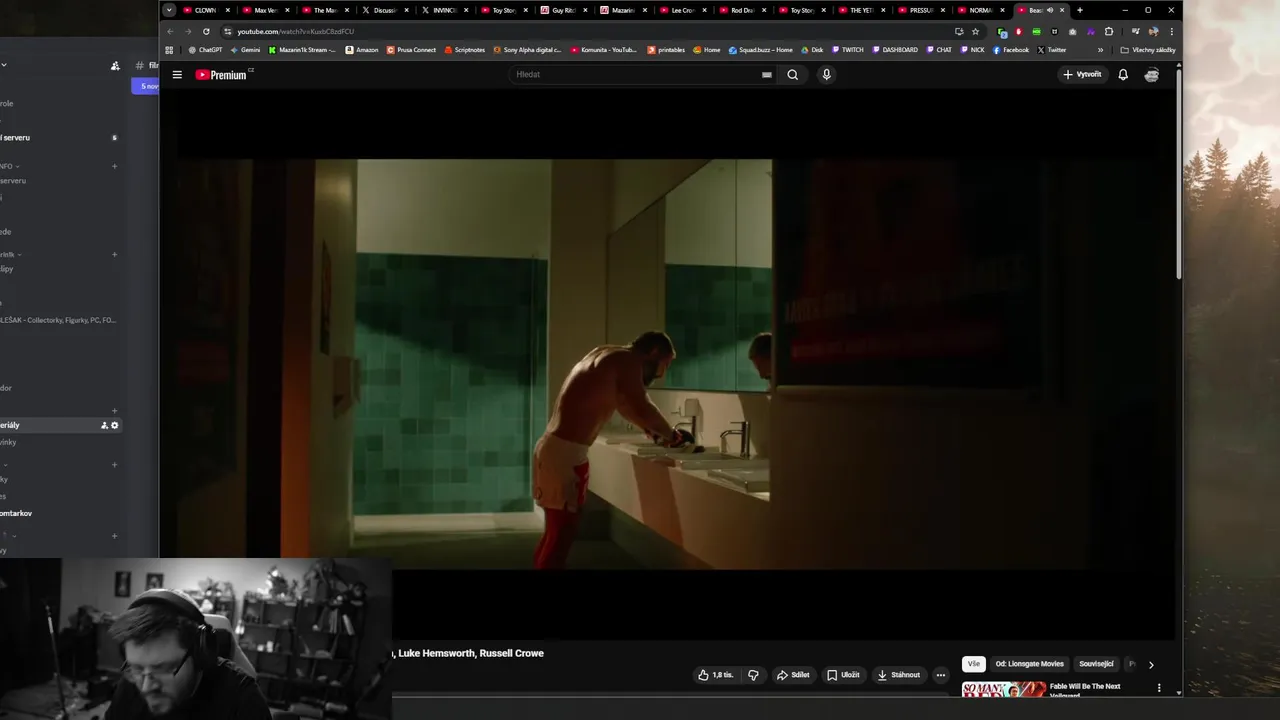Dislike the video with thumbs down
Viewport: 1280px width, 720px height.
coord(753,675)
